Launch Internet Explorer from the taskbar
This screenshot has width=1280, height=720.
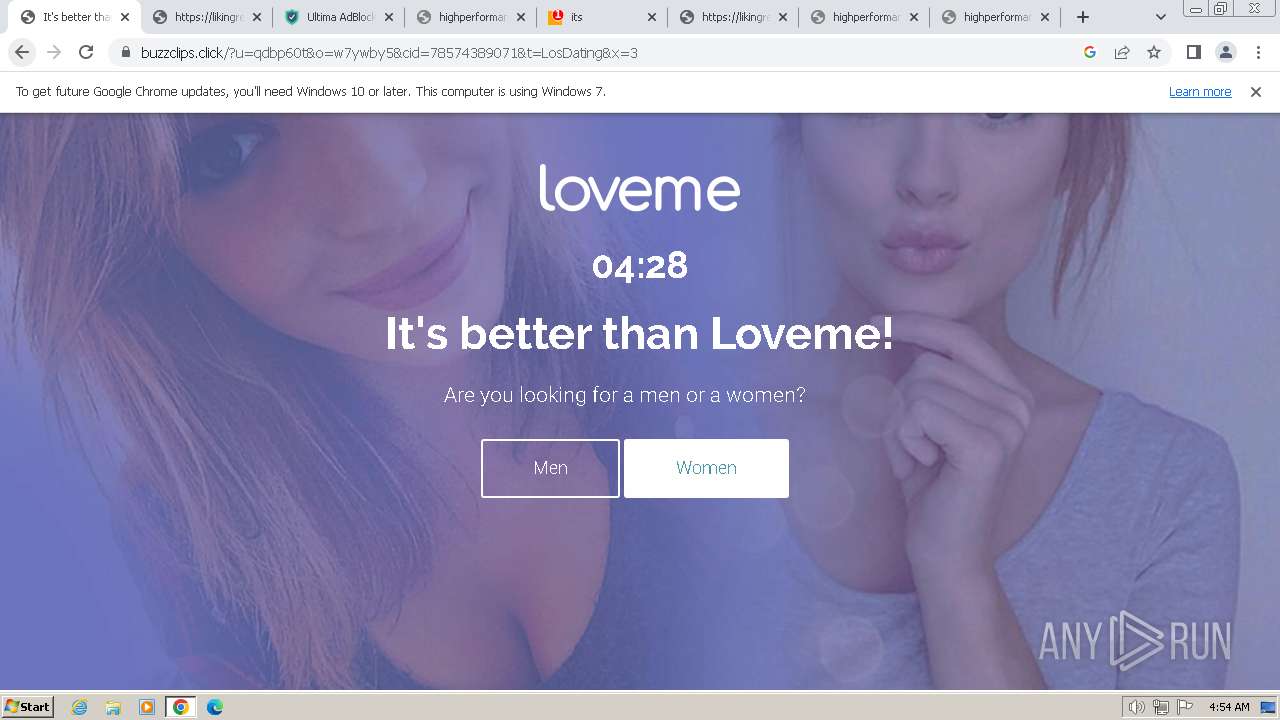click(x=80, y=707)
